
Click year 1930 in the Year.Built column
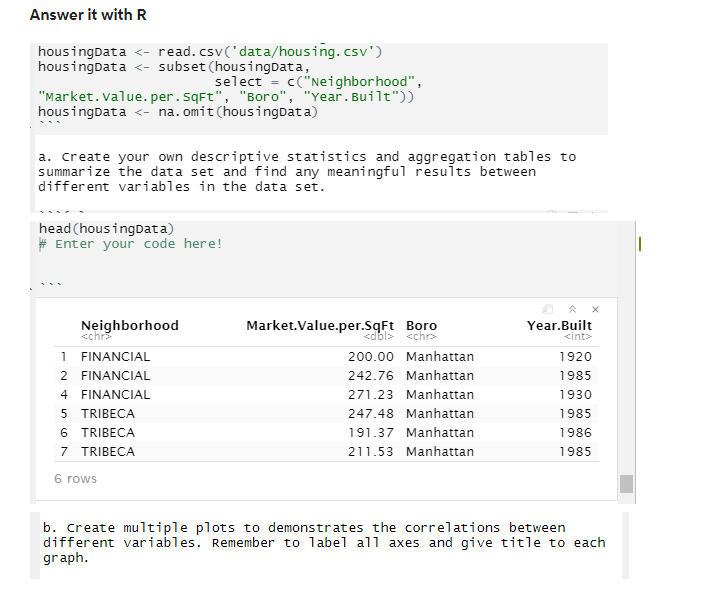[575, 394]
